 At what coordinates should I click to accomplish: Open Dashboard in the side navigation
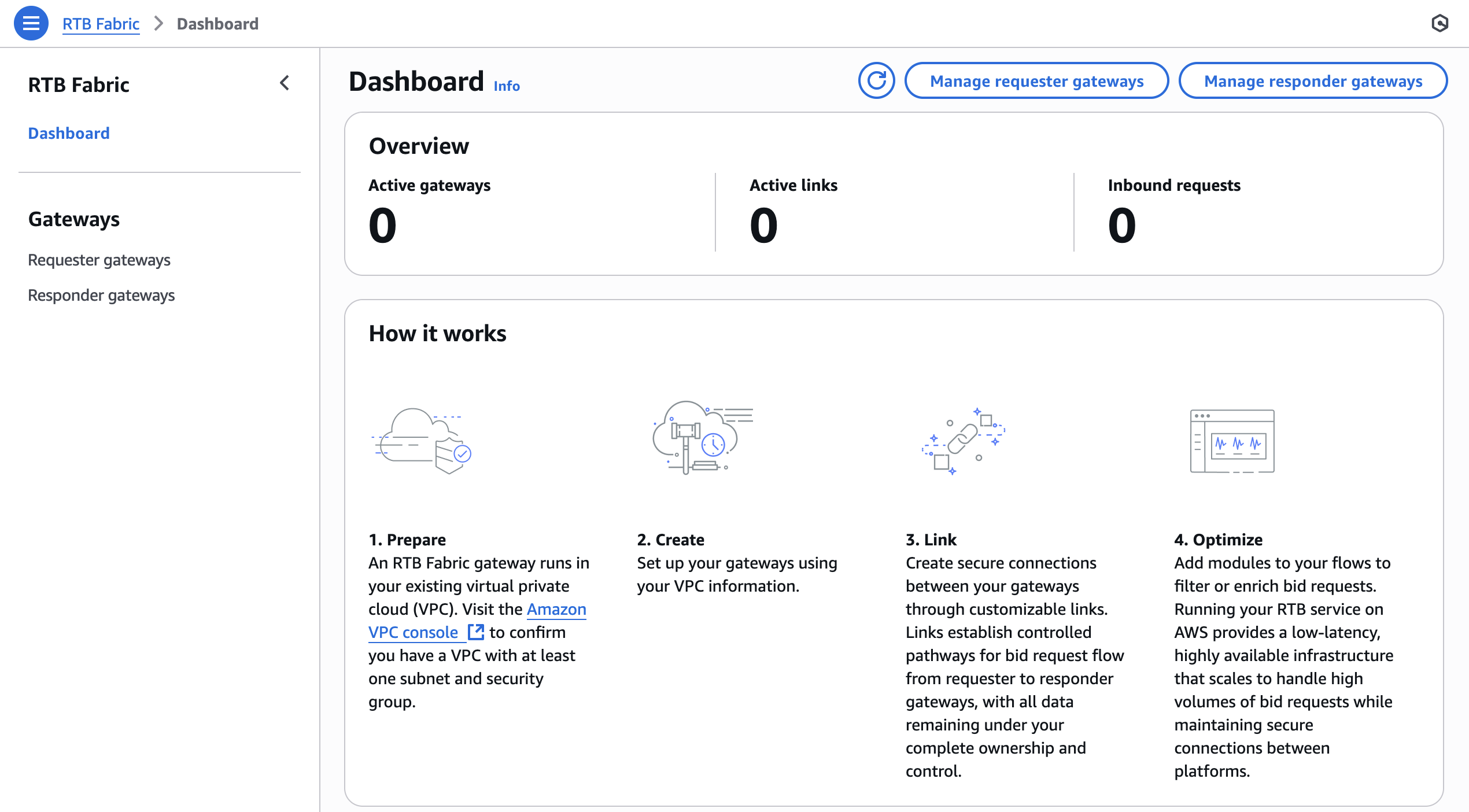[x=69, y=133]
